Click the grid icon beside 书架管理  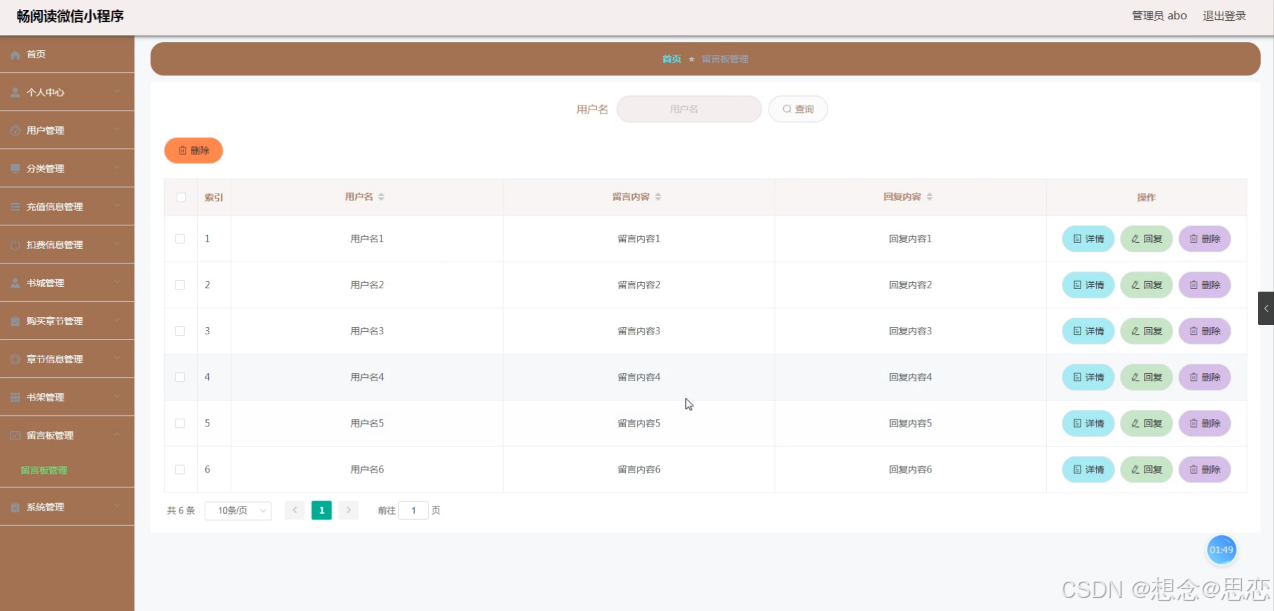click(x=15, y=397)
